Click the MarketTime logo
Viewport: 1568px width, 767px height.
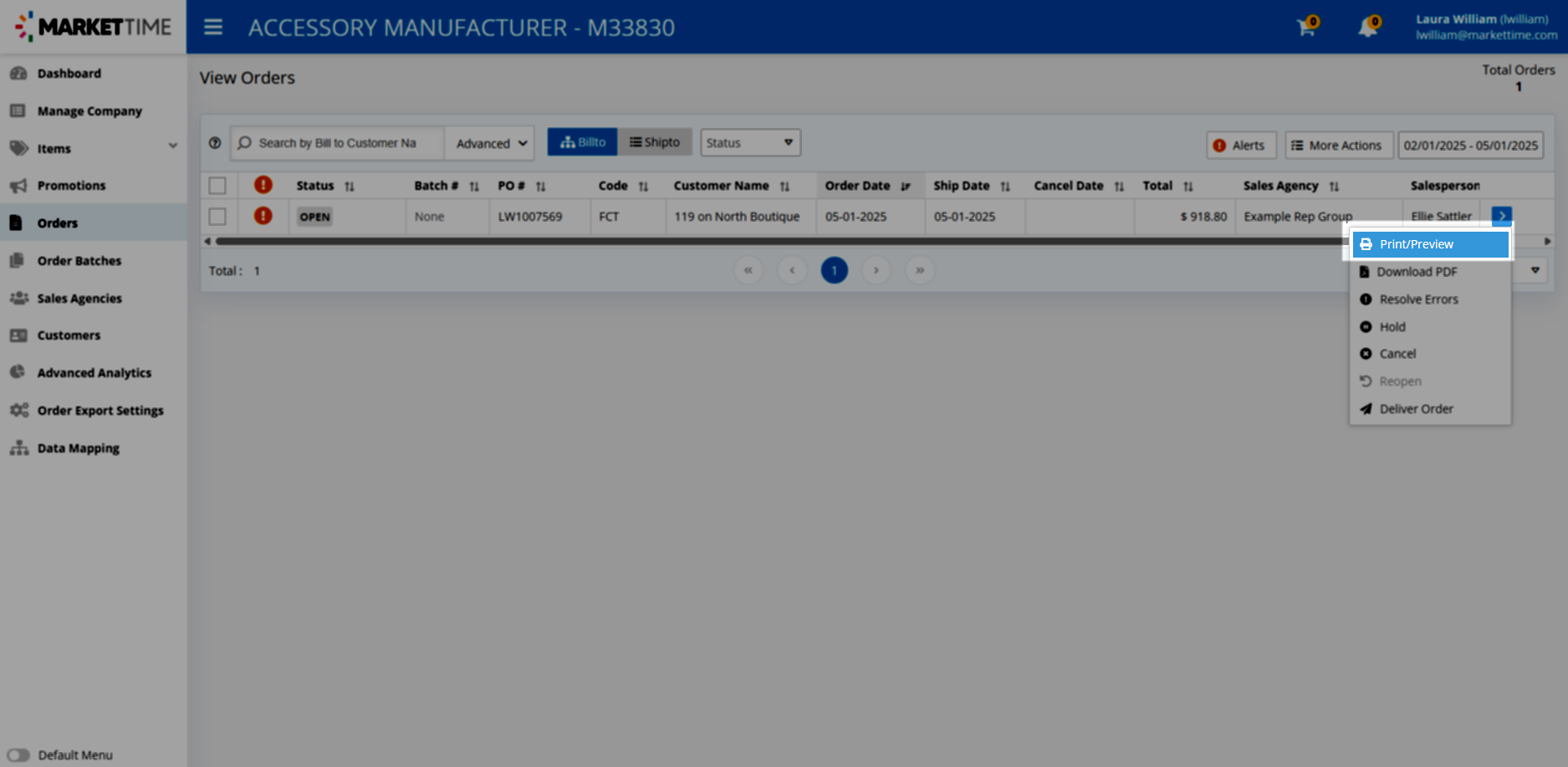coord(93,27)
